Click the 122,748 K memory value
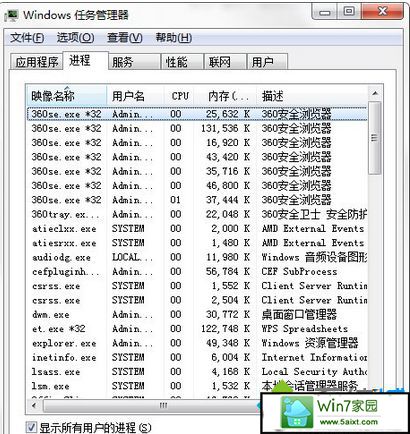Viewport: 410px width, 434px height. coord(225,329)
